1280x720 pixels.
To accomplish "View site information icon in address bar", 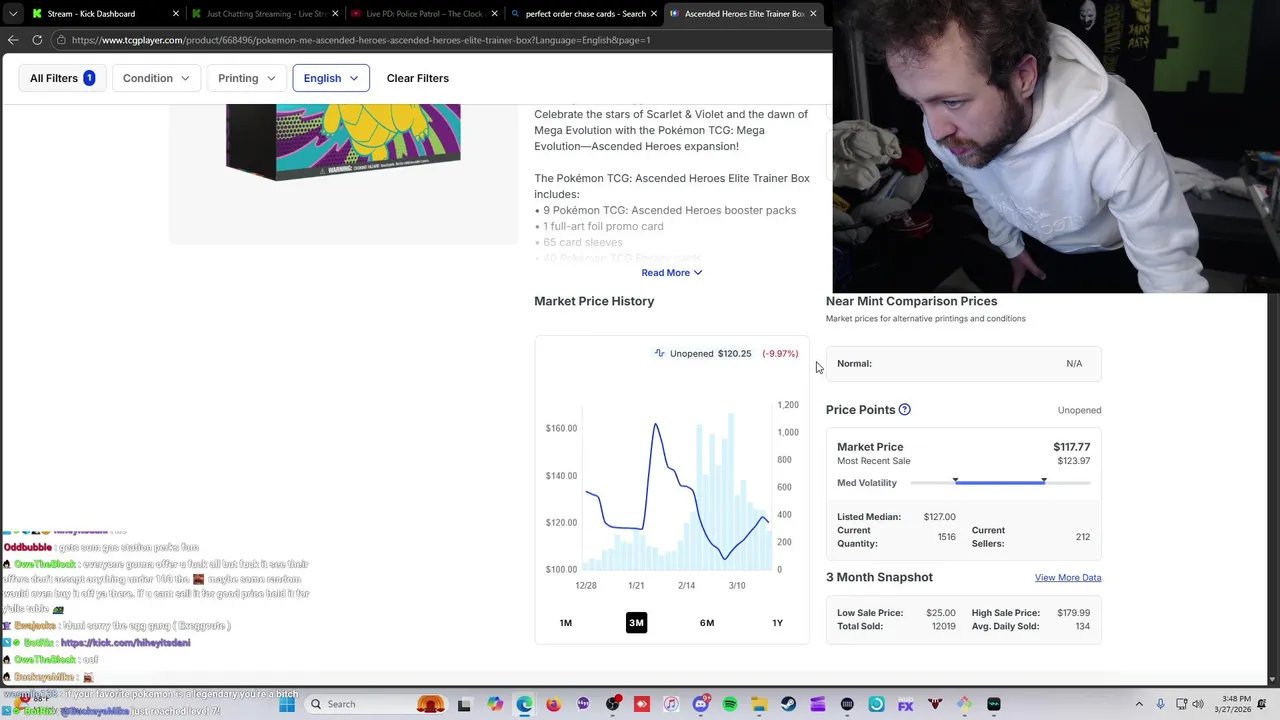I will coord(61,40).
